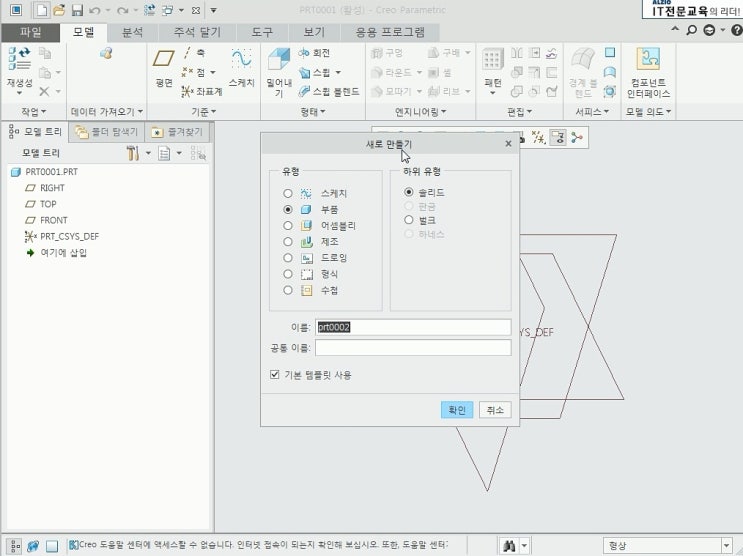The width and height of the screenshot is (743, 556).
Task: Expand the Model Intent (모델 의도) group dropdown
Action: tap(648, 112)
